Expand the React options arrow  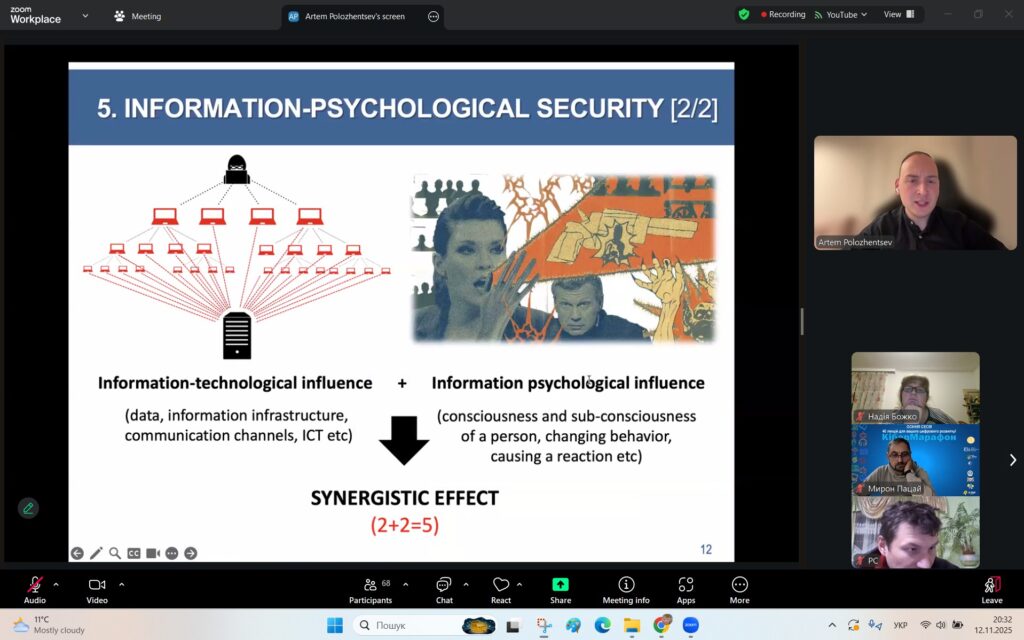(519, 584)
